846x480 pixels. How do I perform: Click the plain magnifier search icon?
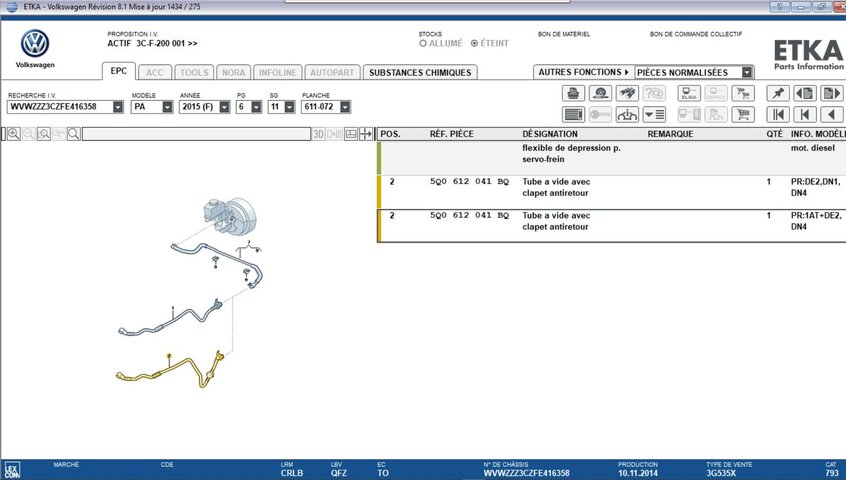point(74,134)
